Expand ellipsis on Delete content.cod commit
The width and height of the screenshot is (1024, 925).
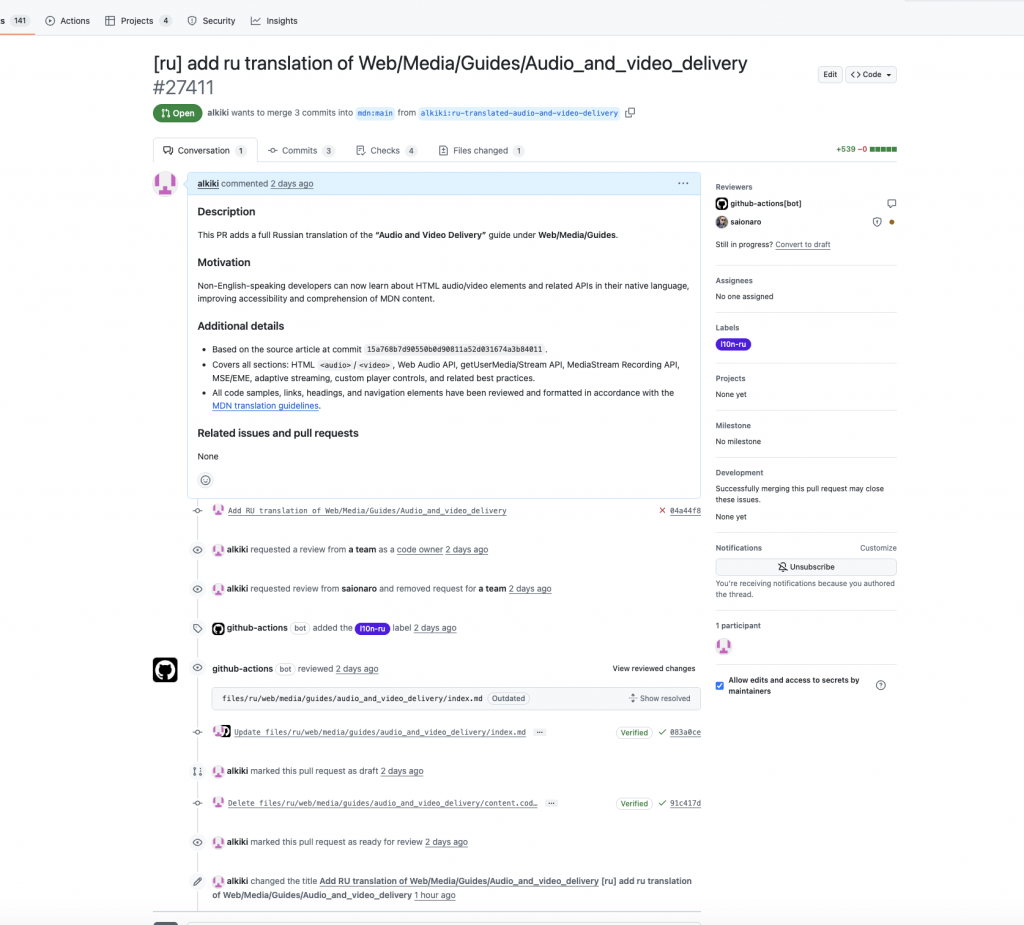click(x=551, y=803)
